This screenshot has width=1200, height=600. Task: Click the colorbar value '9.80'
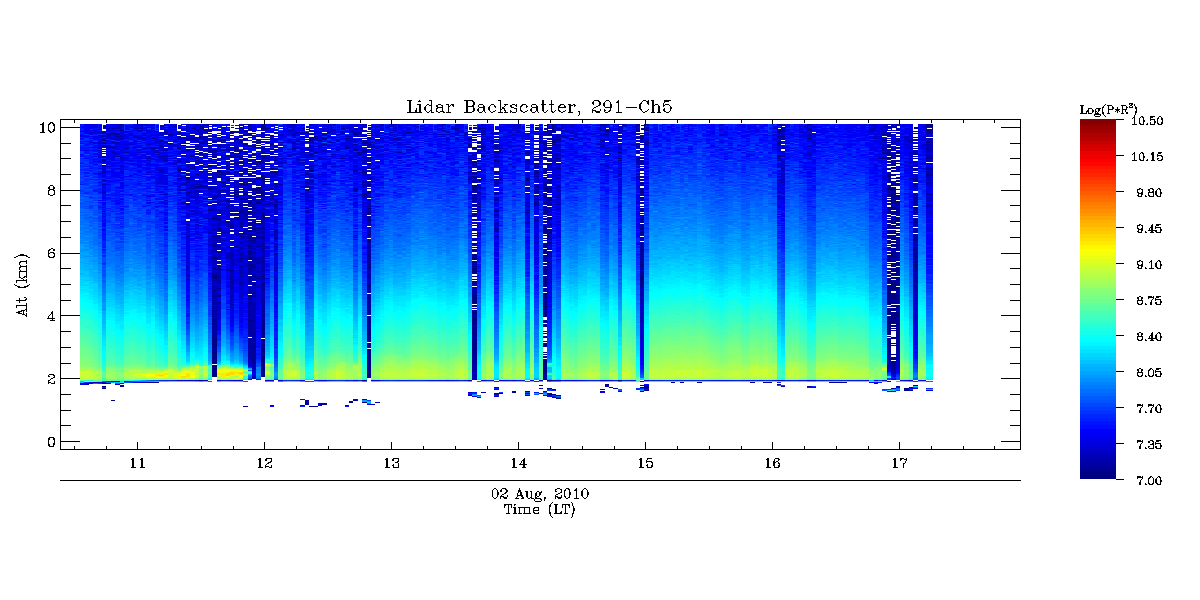coord(1147,192)
